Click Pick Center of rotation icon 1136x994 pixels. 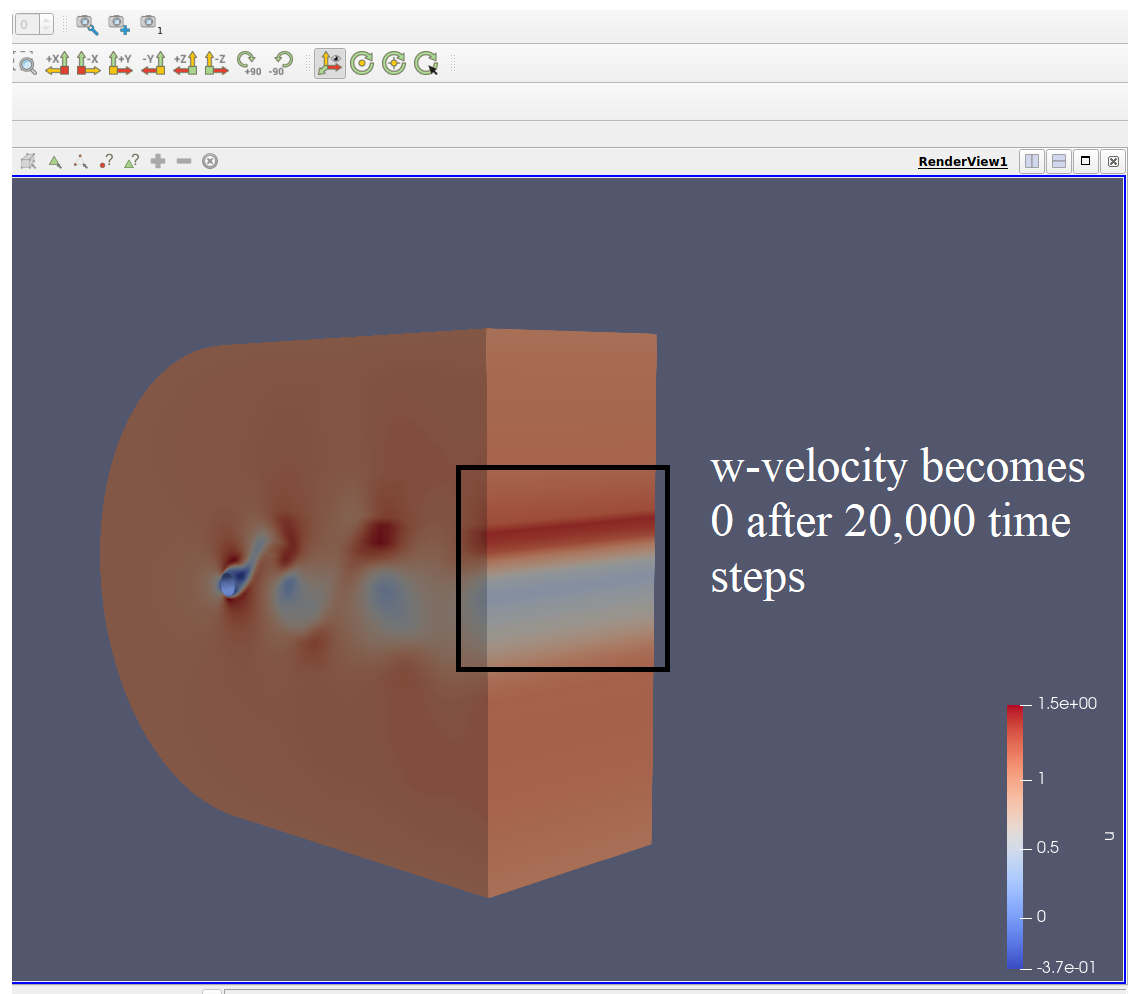[x=427, y=64]
